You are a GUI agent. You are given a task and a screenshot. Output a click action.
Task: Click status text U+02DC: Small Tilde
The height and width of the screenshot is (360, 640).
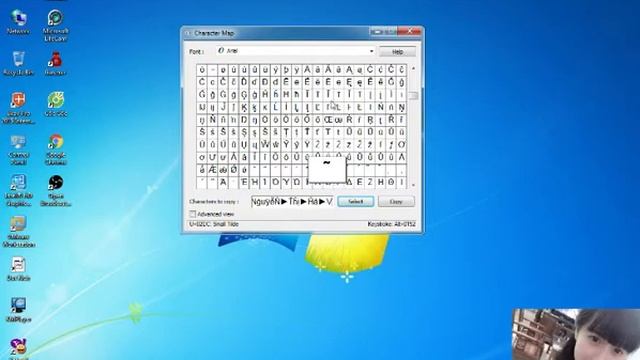pos(214,224)
